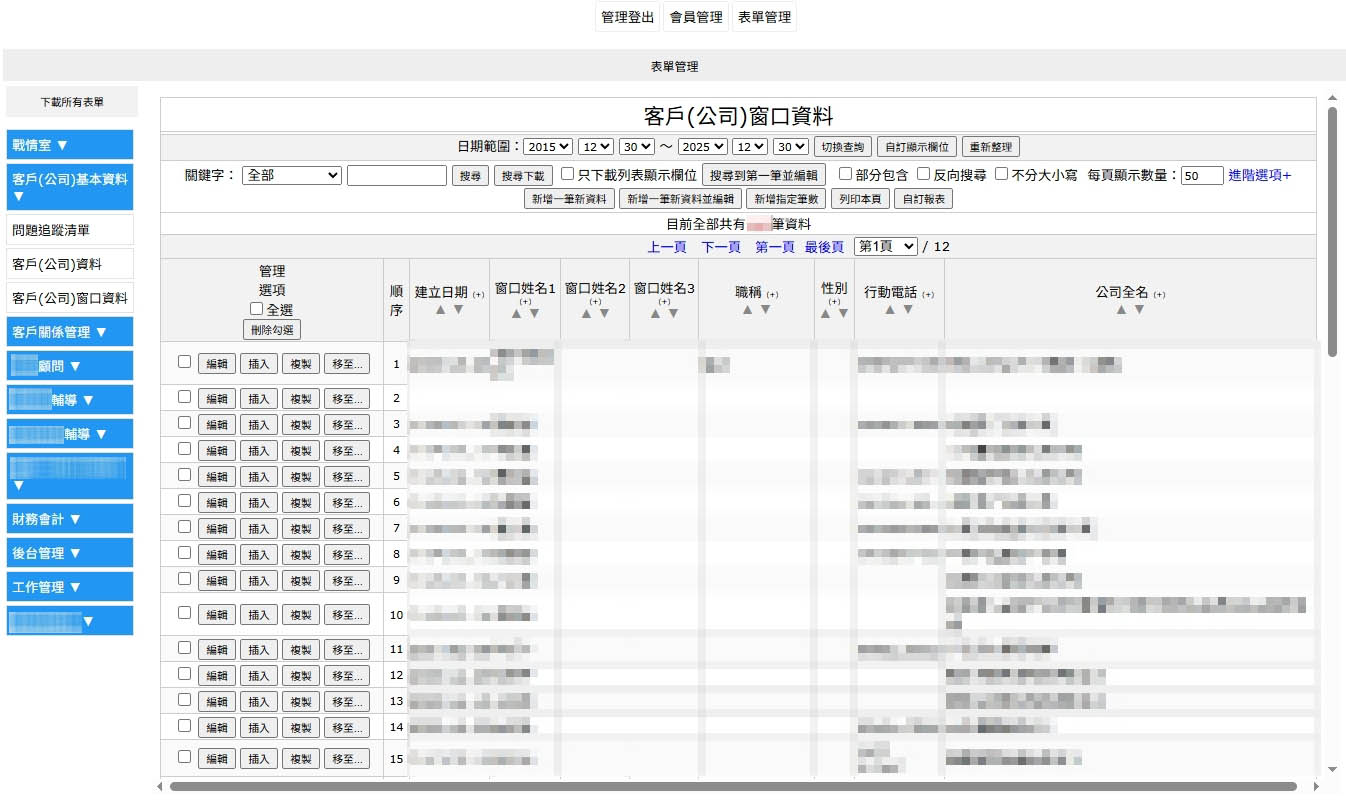Viewport: 1346px width, 803px height.
Task: Sort 窗口姓名2 ascending with up arrow
Action: click(x=586, y=314)
